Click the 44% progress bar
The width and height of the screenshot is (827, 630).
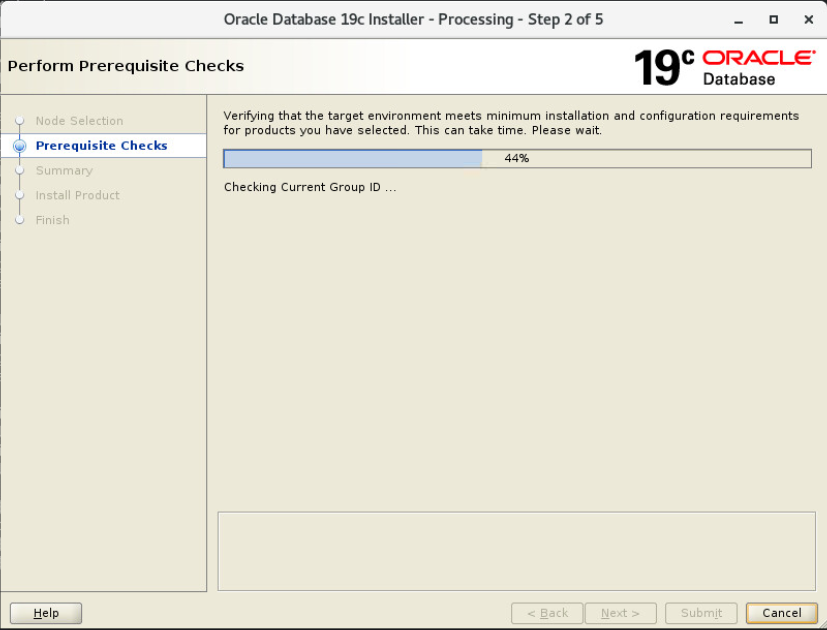(517, 158)
